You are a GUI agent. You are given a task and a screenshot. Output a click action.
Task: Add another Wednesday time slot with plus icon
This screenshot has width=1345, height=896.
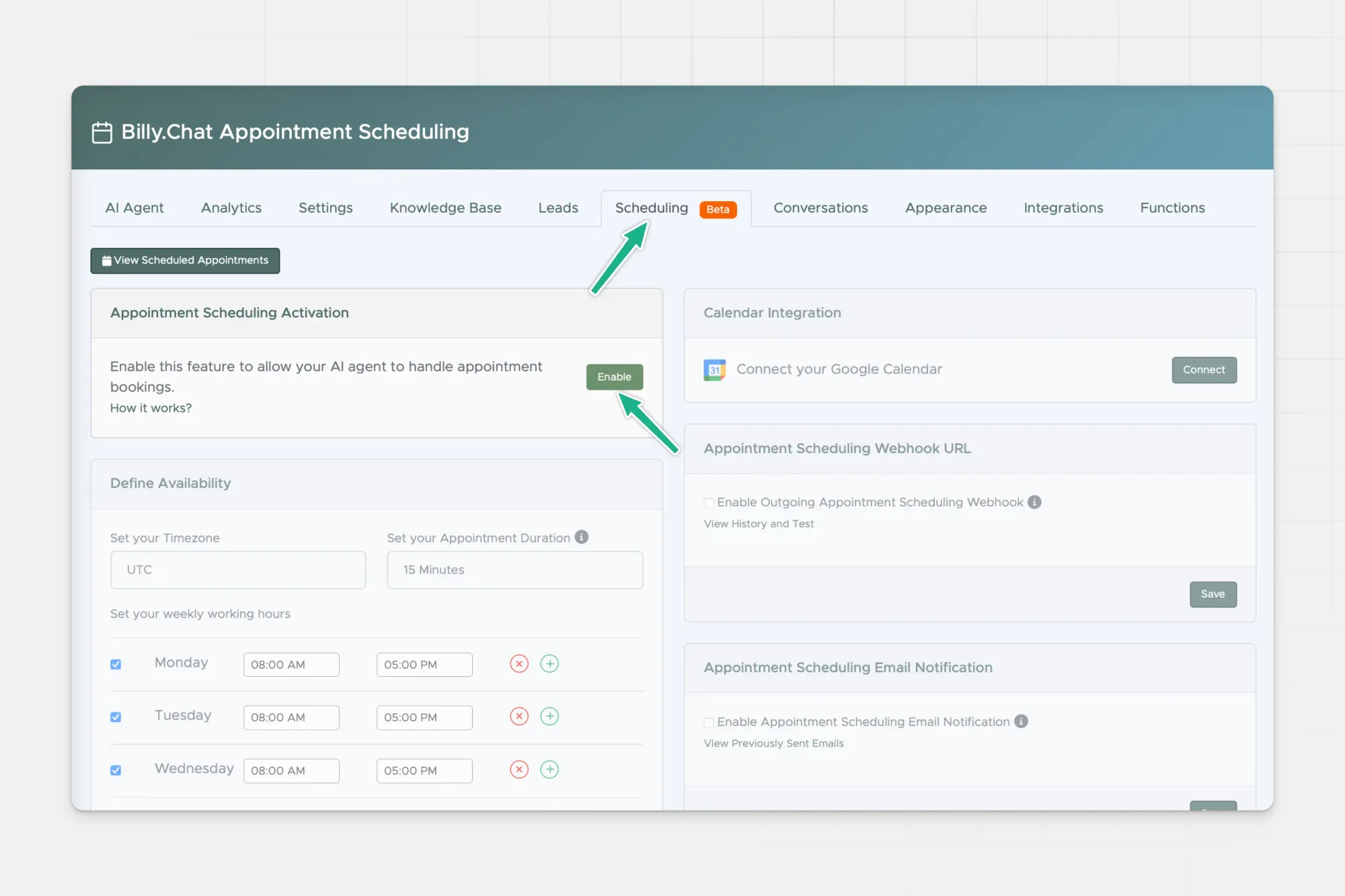tap(549, 770)
